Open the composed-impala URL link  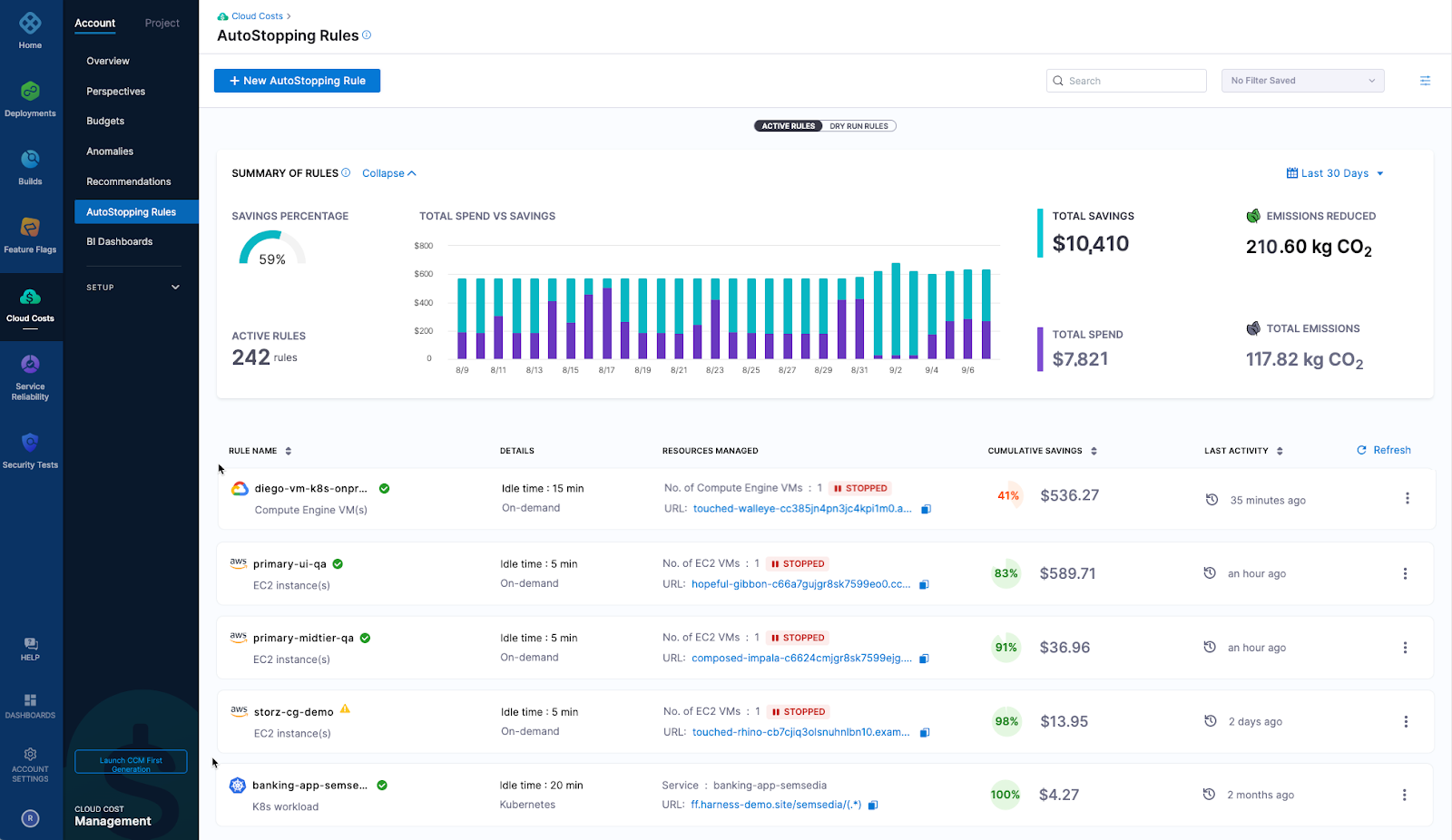tap(801, 659)
